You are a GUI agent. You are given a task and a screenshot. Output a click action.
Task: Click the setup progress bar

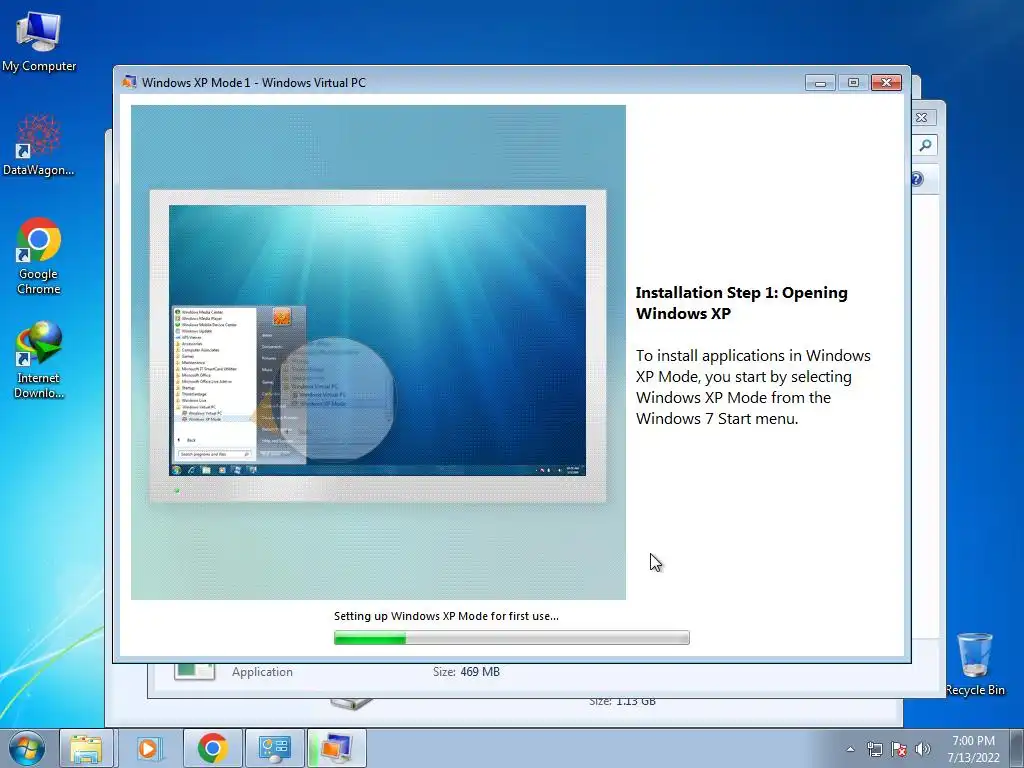coord(511,637)
